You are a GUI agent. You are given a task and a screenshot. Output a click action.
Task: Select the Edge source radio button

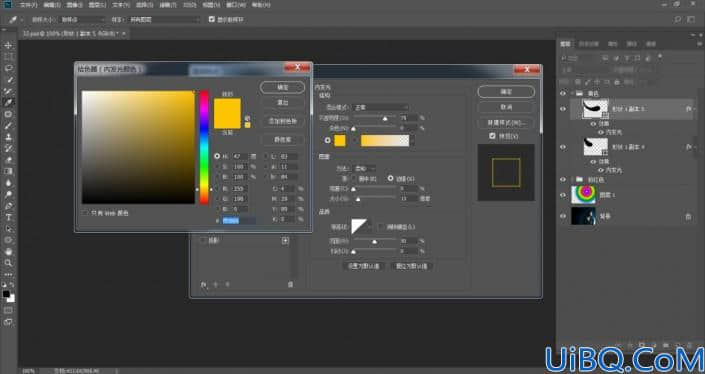coord(390,178)
